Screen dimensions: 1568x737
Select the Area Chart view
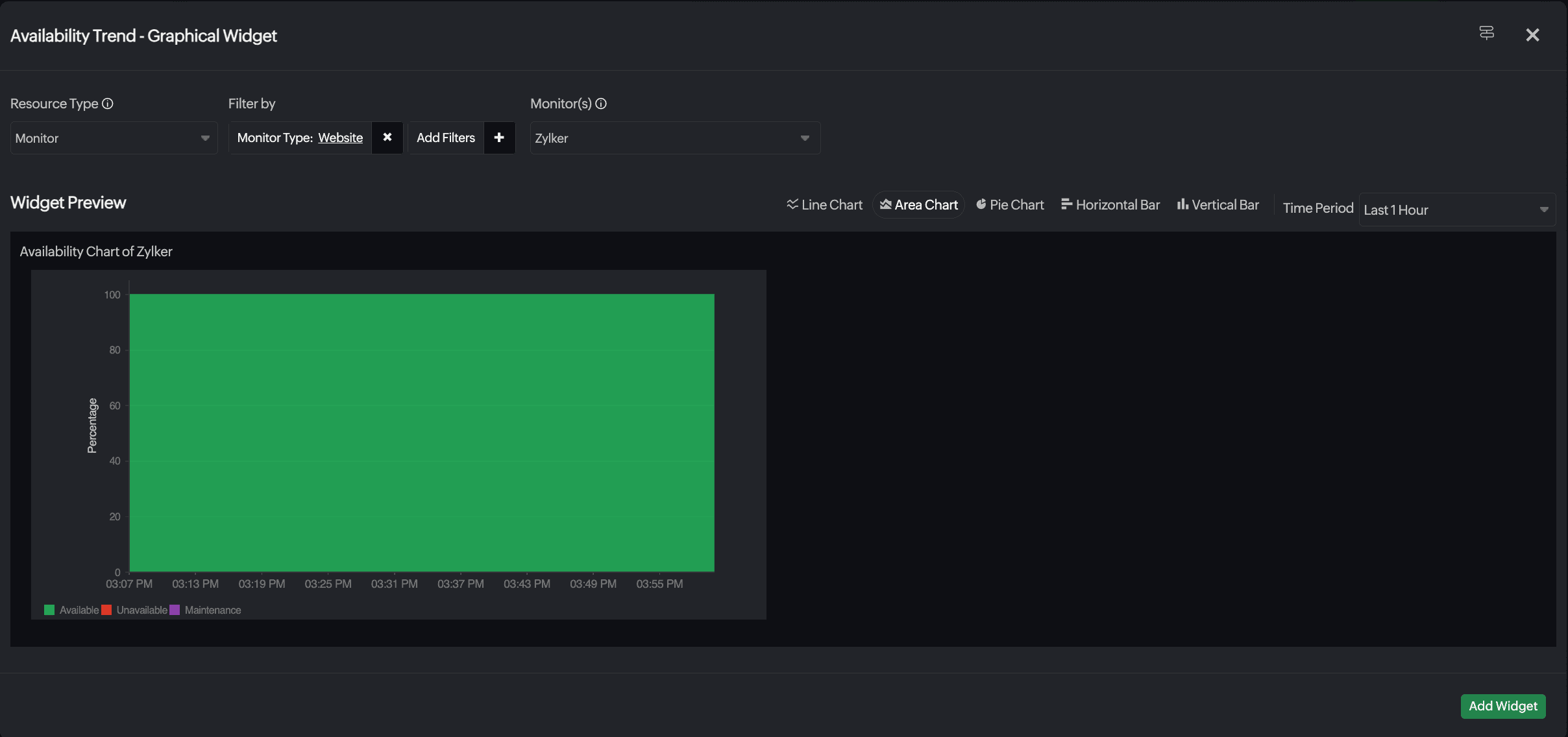point(919,205)
